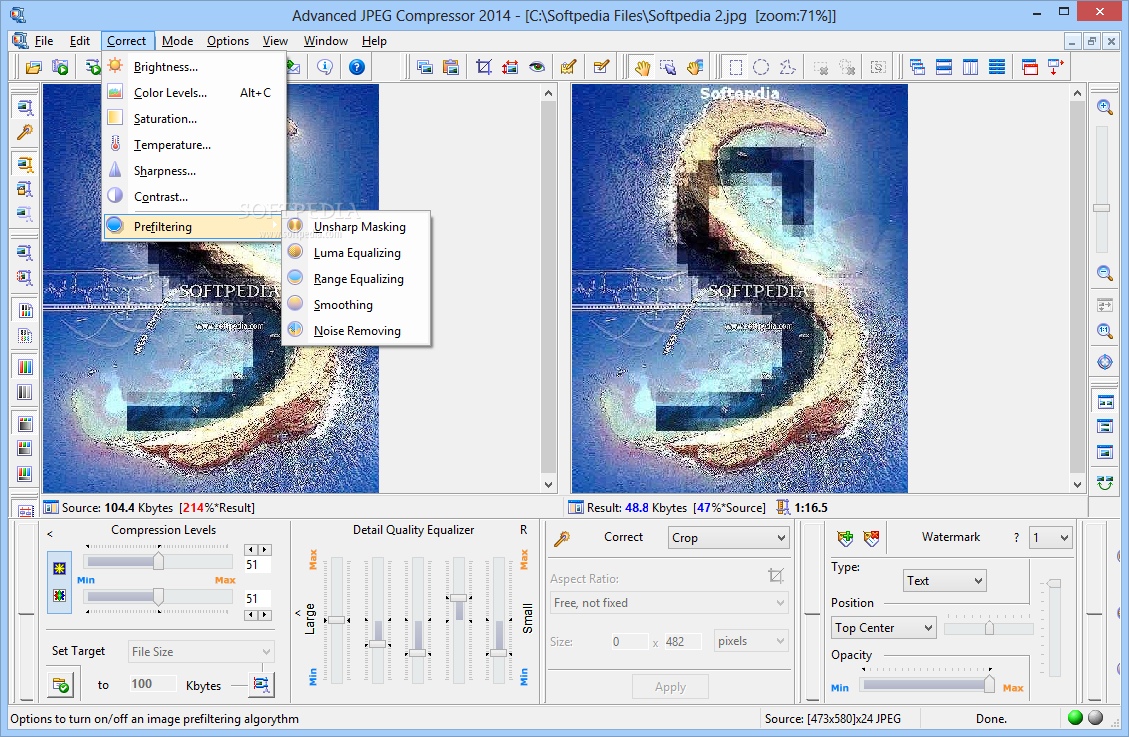
Task: Click the green refresh arrows sidebar icon
Action: tap(1105, 483)
